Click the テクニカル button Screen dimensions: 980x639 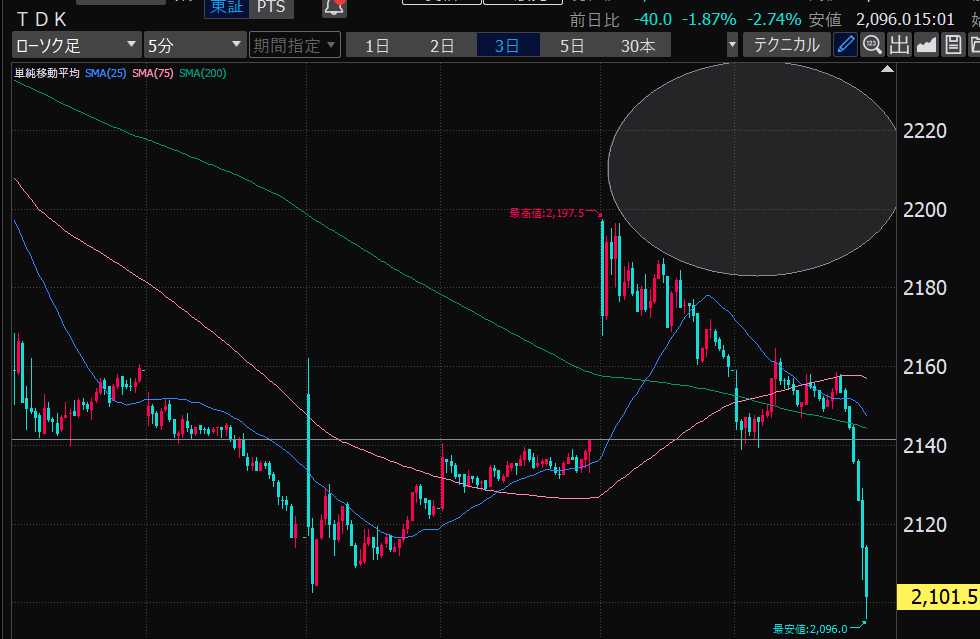click(786, 45)
